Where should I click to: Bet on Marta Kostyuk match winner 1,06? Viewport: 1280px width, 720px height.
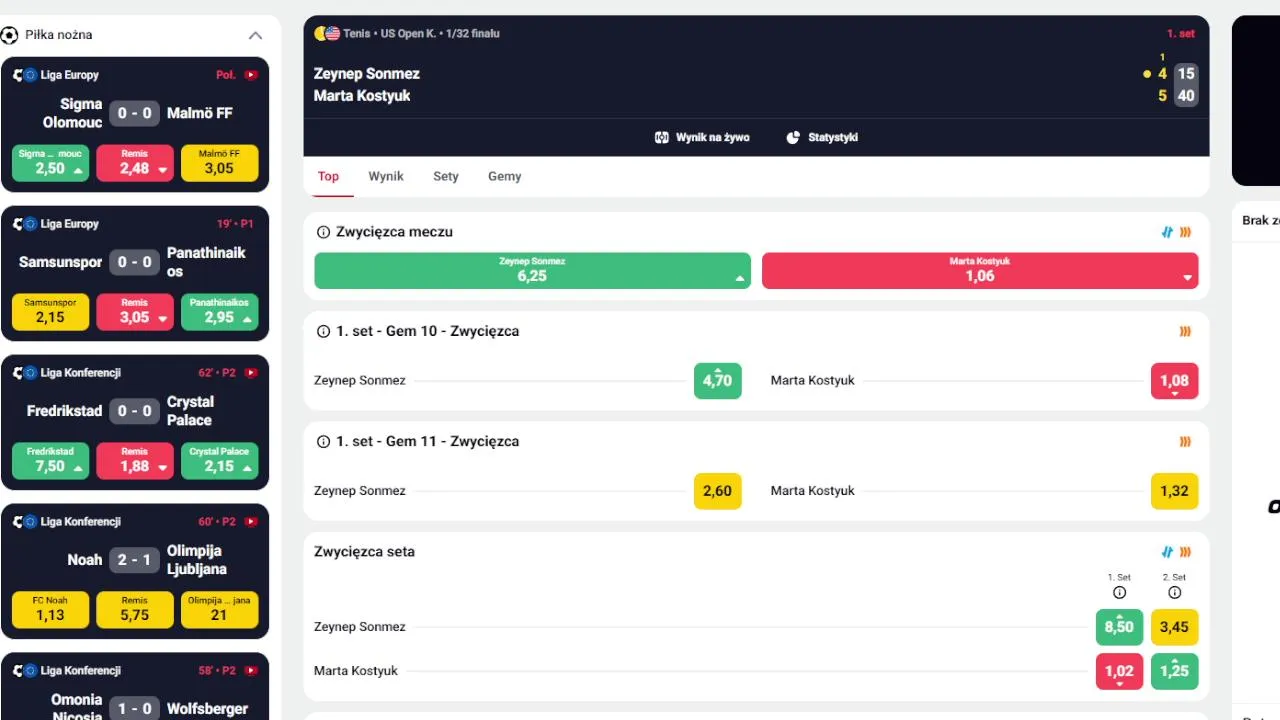click(980, 270)
